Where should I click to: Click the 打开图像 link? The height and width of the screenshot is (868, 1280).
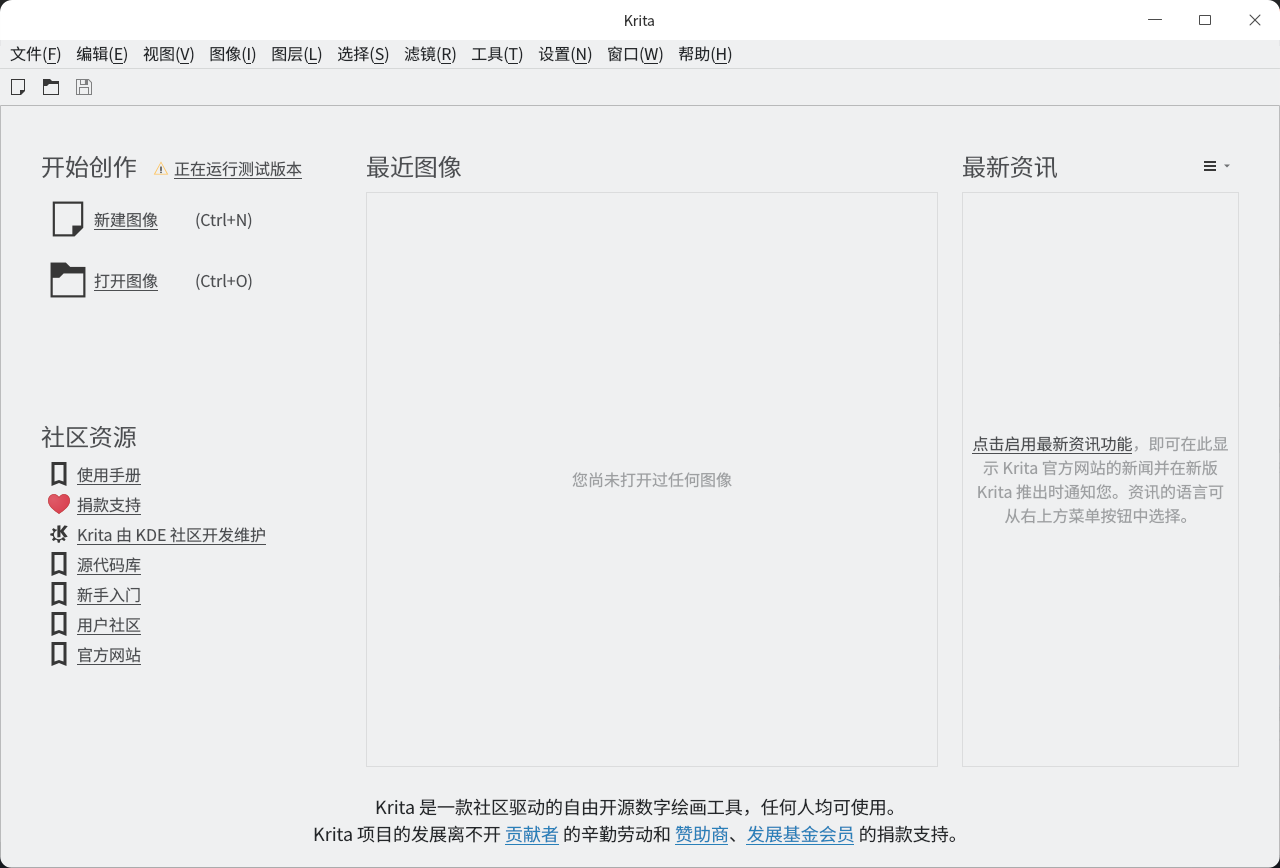tap(126, 281)
